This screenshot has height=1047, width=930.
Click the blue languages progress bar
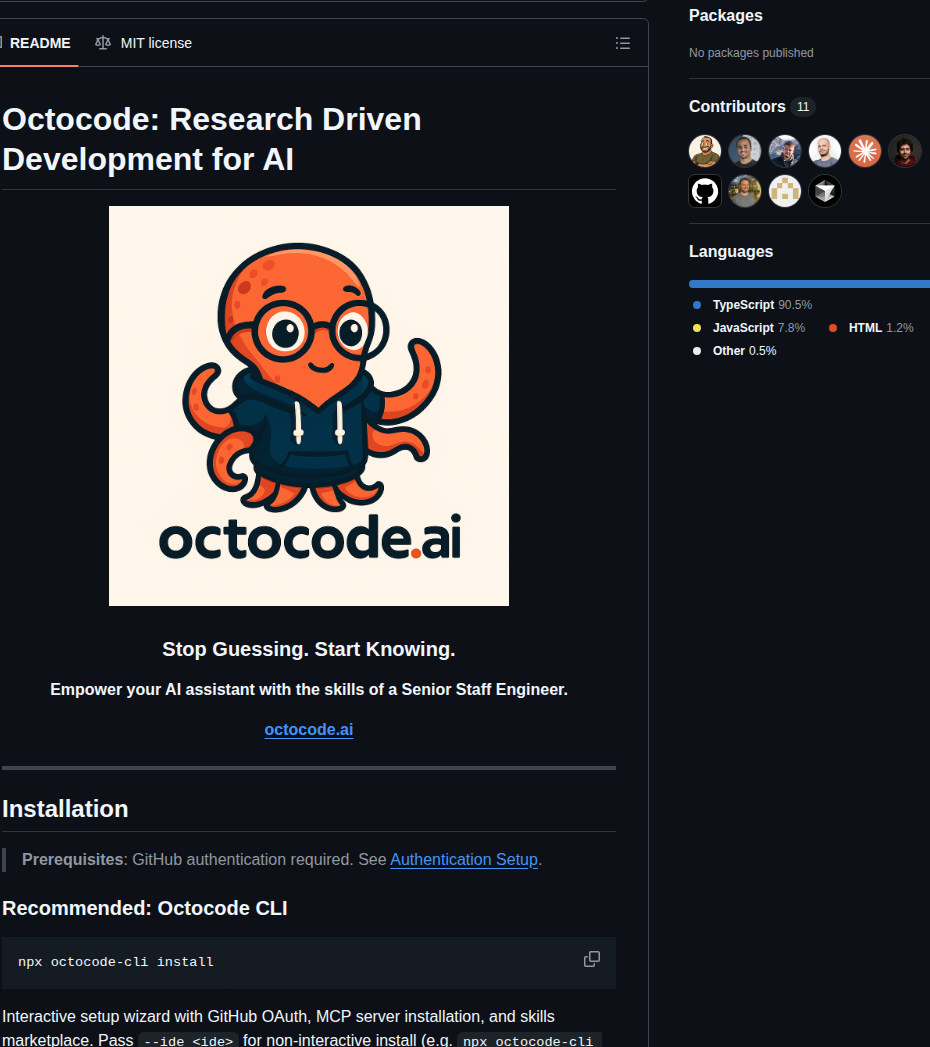[x=809, y=284]
